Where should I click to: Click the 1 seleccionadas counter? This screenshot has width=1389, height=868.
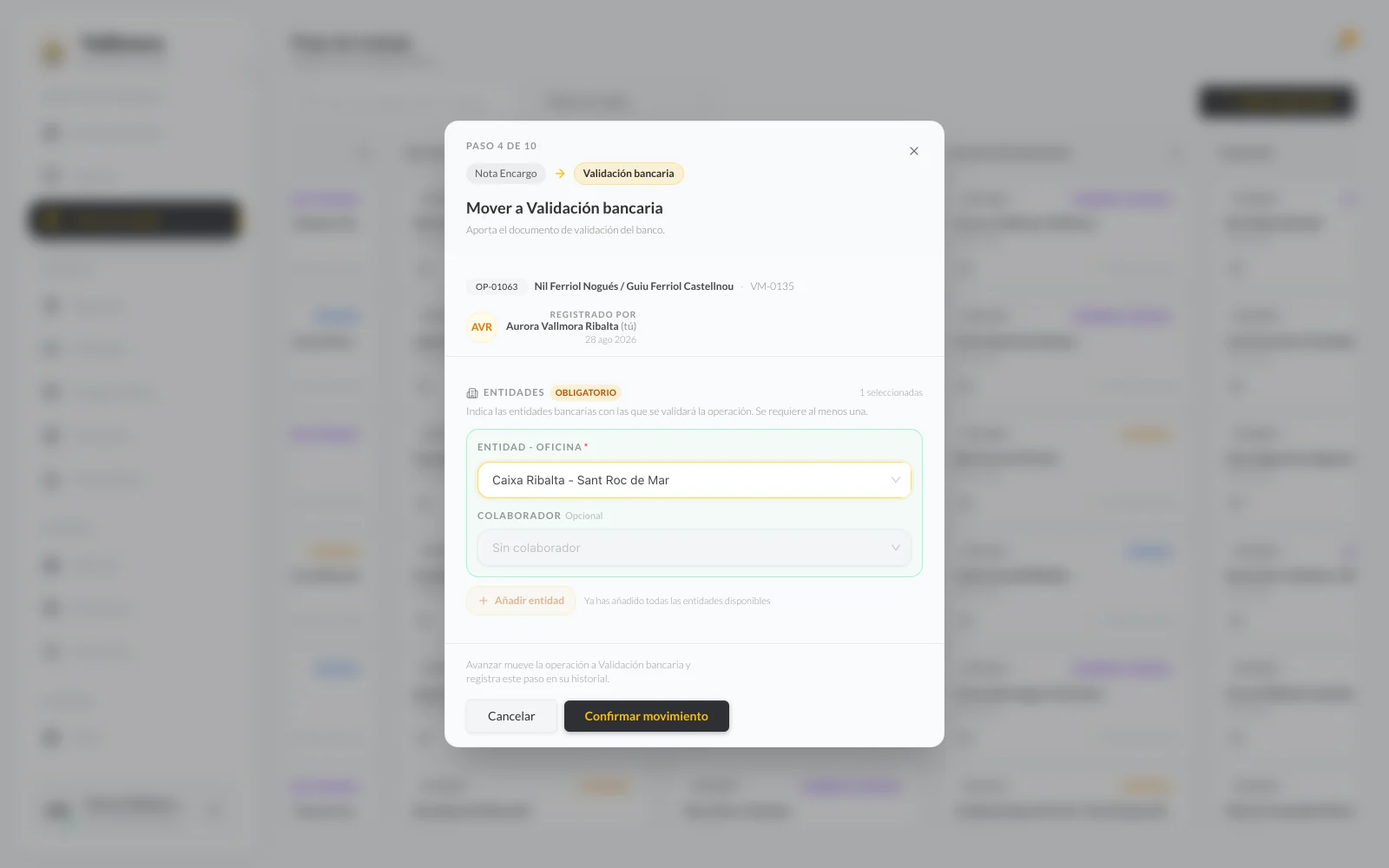click(891, 392)
